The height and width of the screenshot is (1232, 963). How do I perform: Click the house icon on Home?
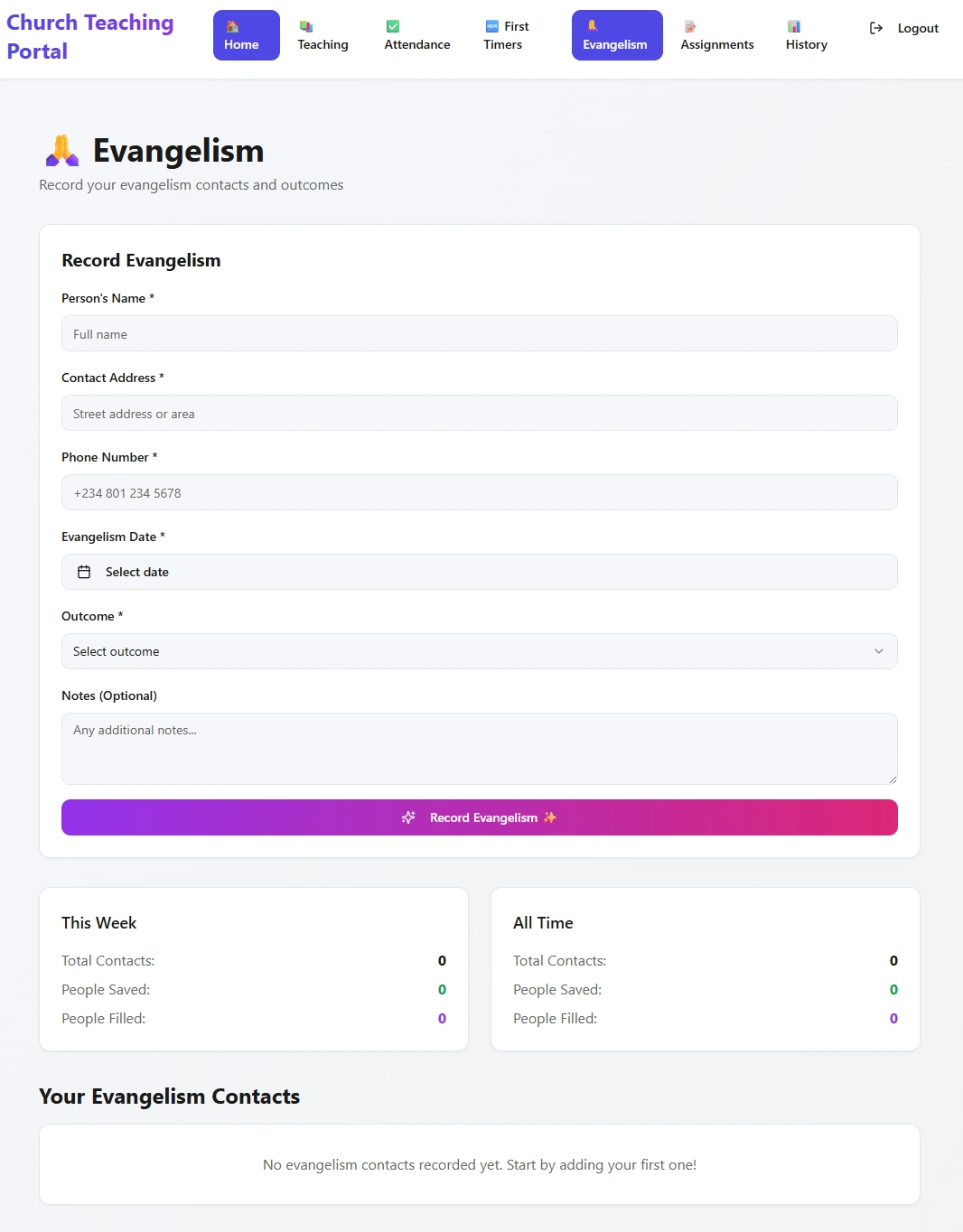coord(232,26)
